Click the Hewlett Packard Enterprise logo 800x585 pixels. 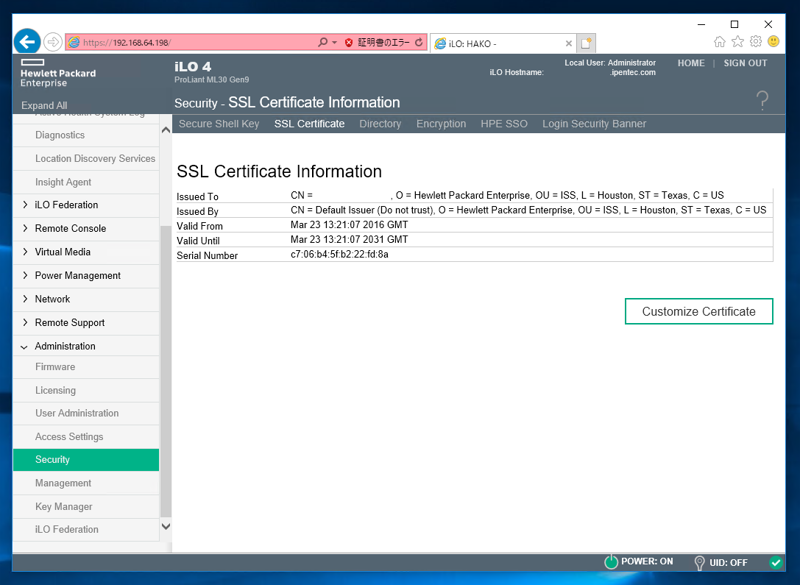click(58, 73)
